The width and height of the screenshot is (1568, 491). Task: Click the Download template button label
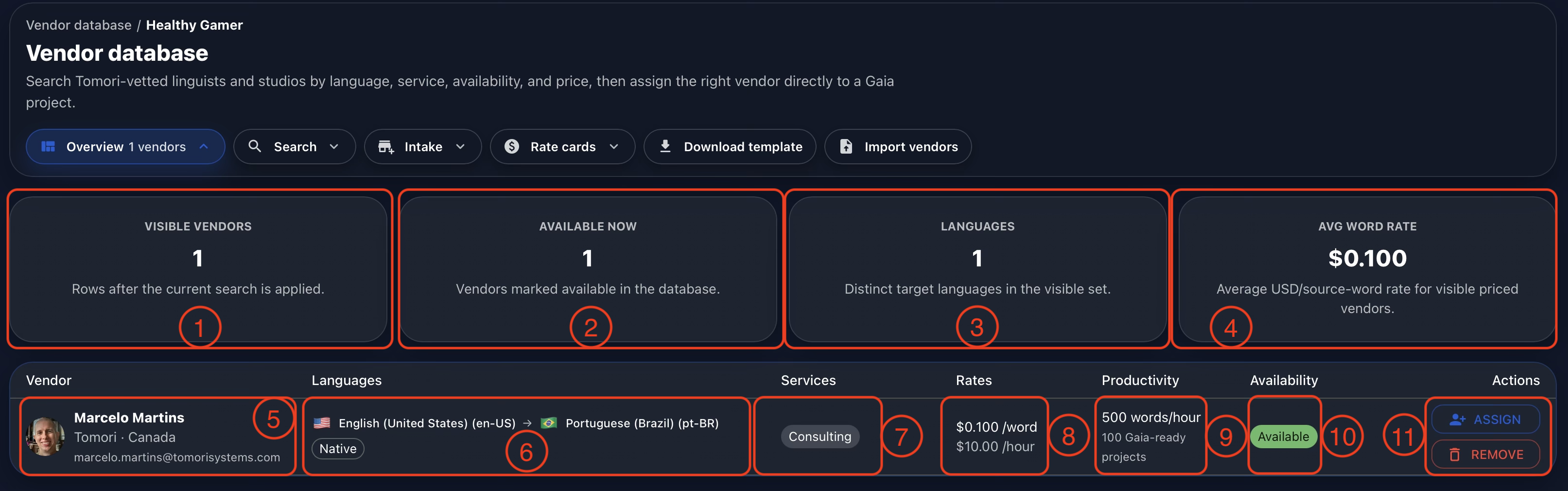743,147
